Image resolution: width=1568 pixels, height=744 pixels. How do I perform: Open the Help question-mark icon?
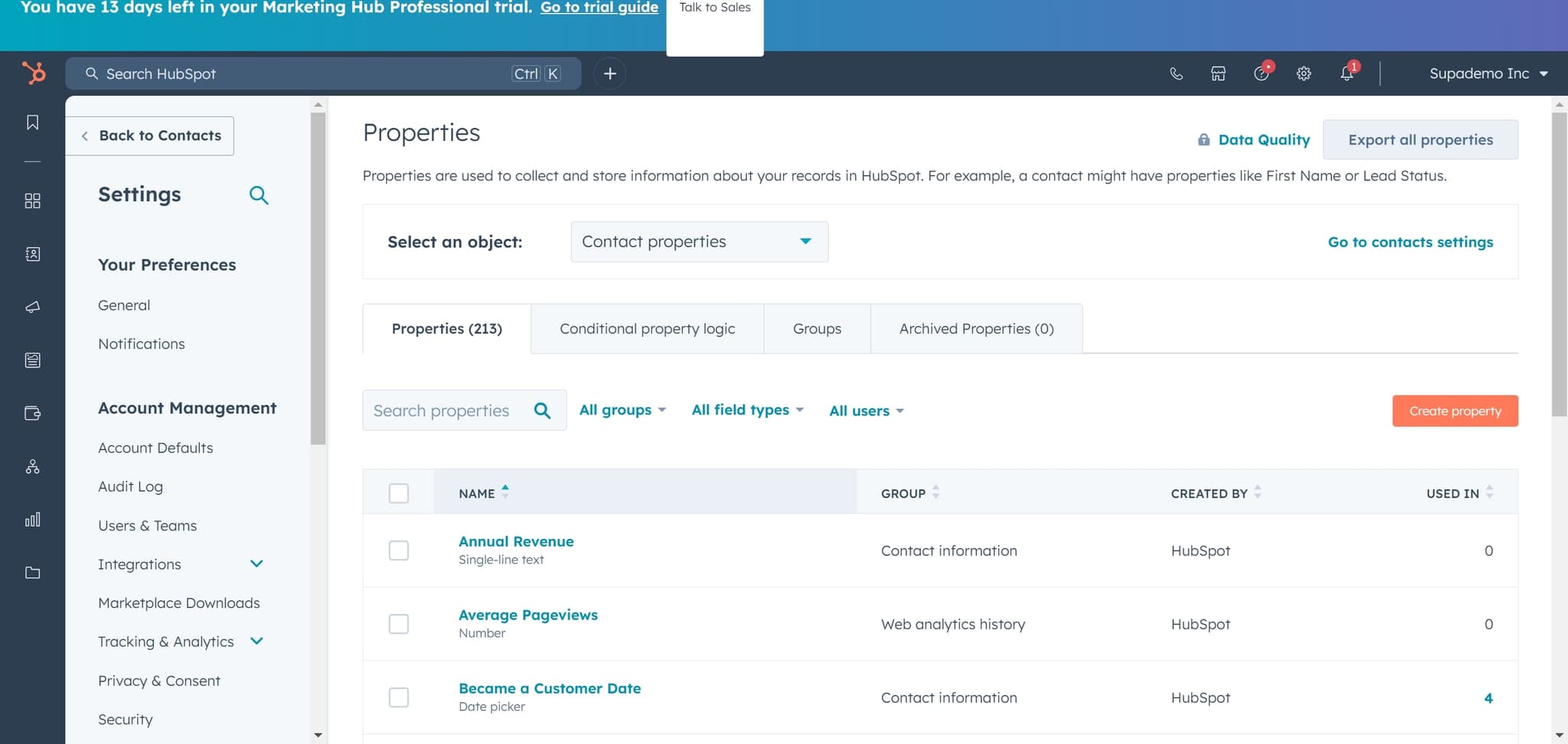tap(1261, 73)
